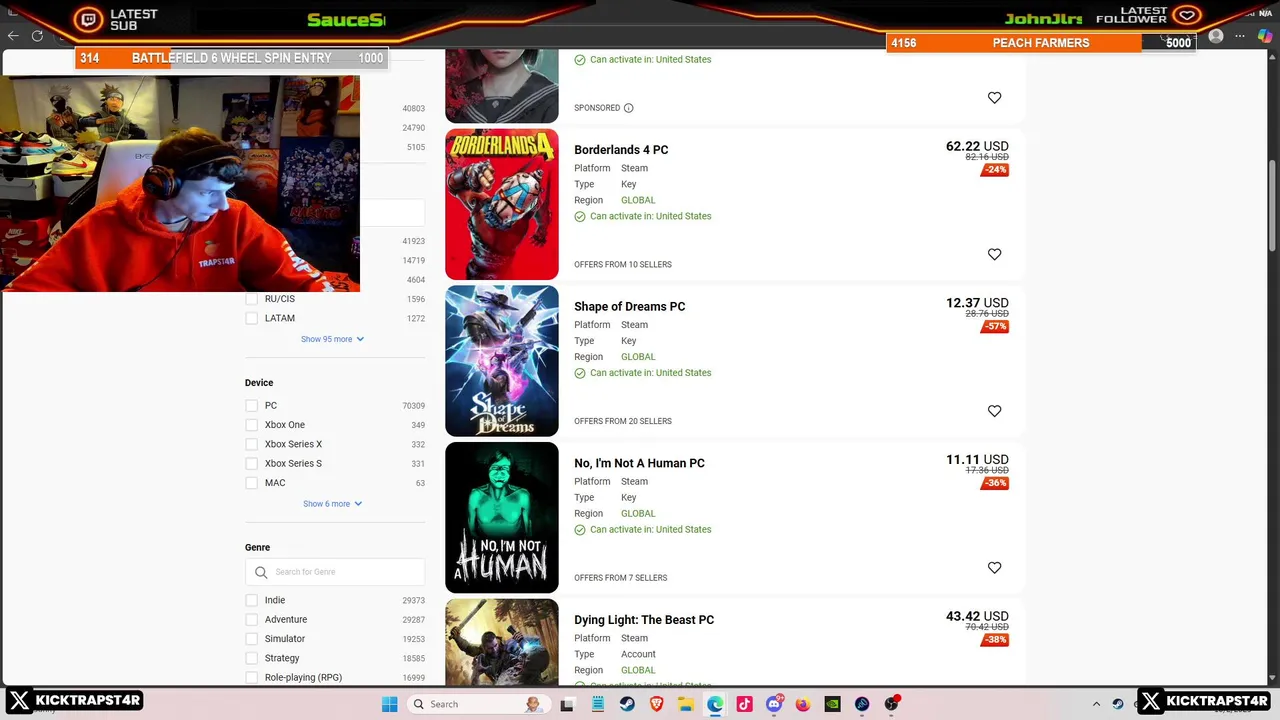Open Dying Light: The Beast PC listing
This screenshot has height=720, width=1280.
(644, 620)
